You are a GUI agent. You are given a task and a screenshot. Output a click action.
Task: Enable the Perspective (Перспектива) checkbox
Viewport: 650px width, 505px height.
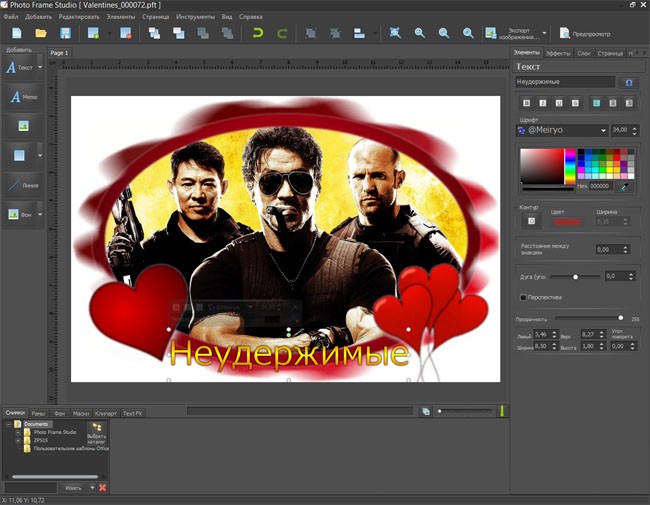[x=523, y=297]
